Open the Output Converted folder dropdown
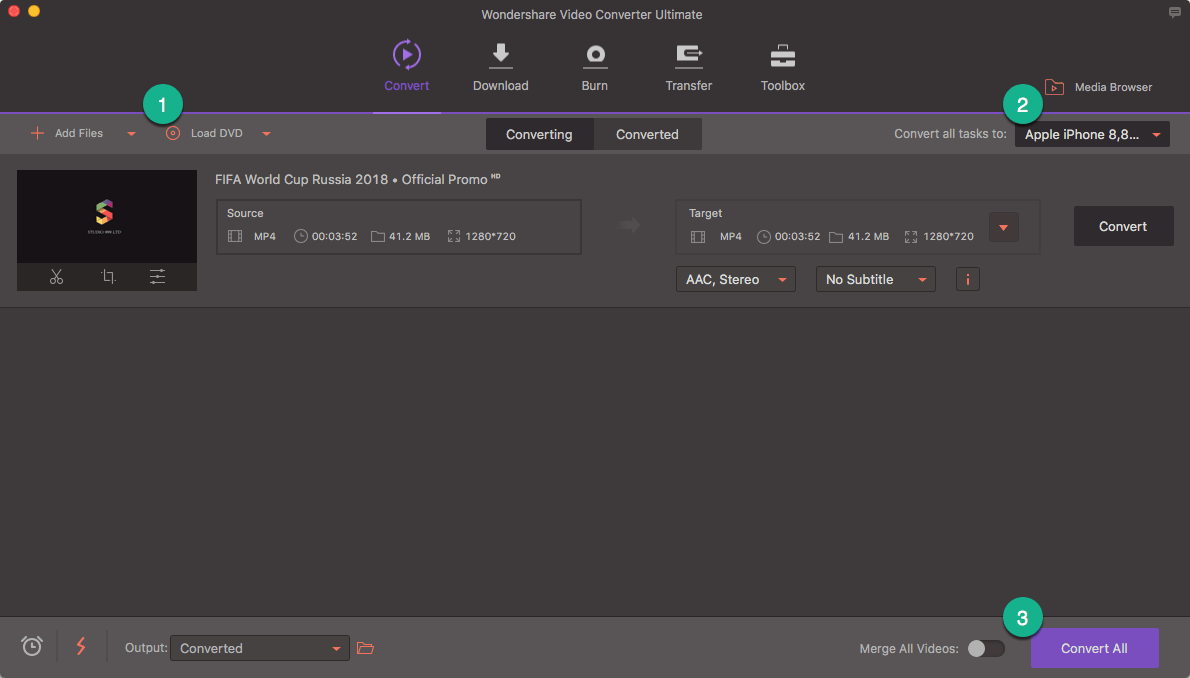 [260, 648]
